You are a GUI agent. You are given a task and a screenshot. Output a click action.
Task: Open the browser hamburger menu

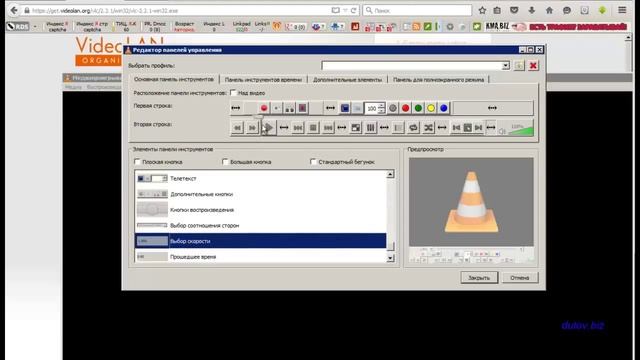[622, 10]
